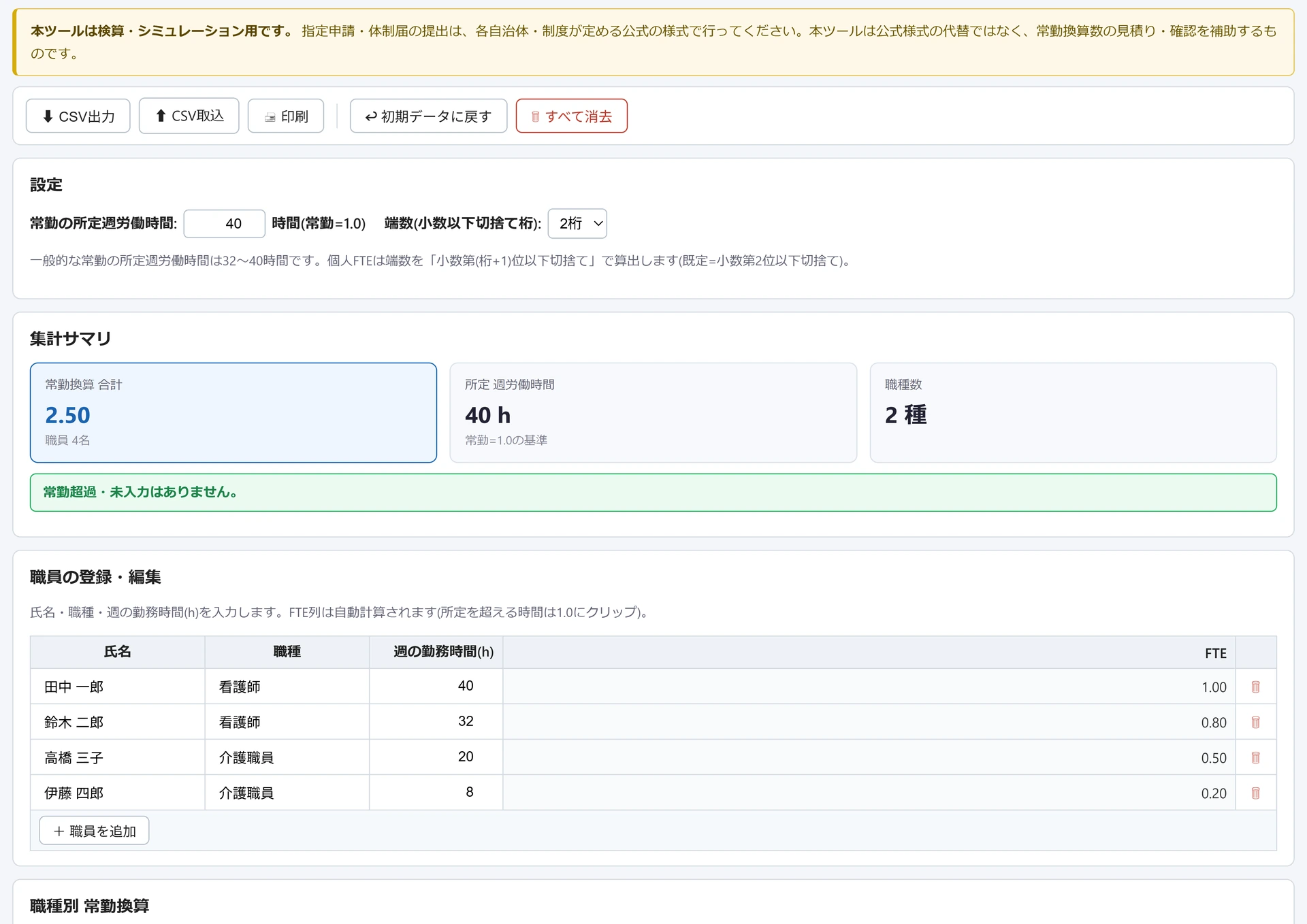Viewport: 1307px width, 924px height.
Task: Restore defaults with 初期データに戻す
Action: (428, 116)
